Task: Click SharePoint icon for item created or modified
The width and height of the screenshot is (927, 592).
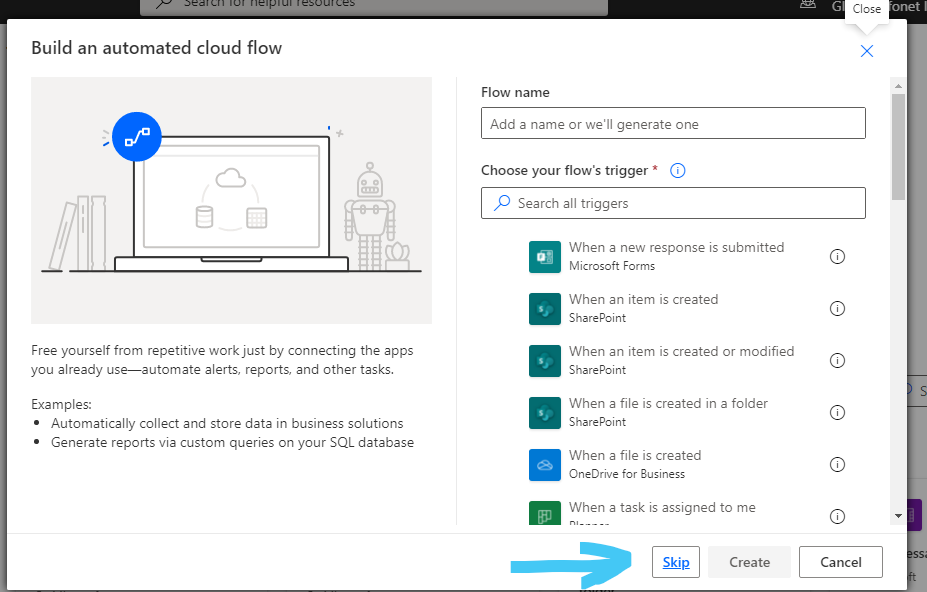Action: coord(544,361)
